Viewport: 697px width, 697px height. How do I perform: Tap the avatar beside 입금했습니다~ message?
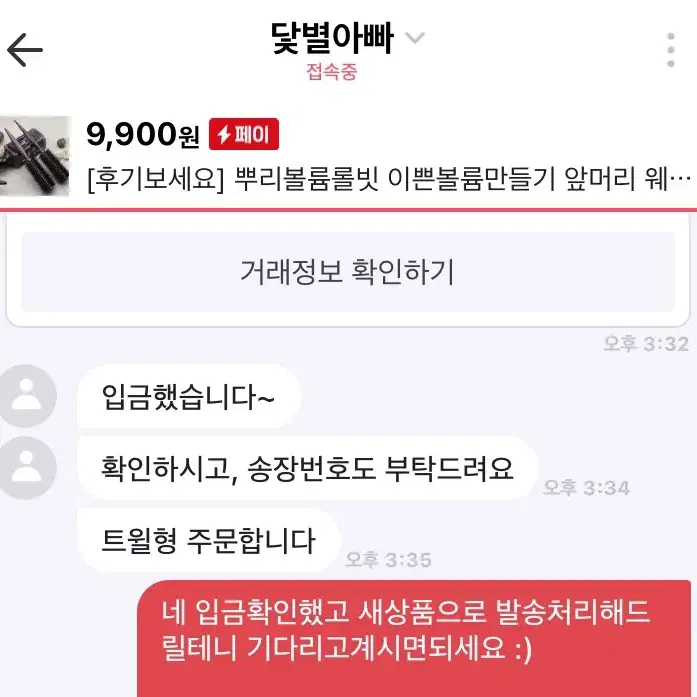coord(27,396)
